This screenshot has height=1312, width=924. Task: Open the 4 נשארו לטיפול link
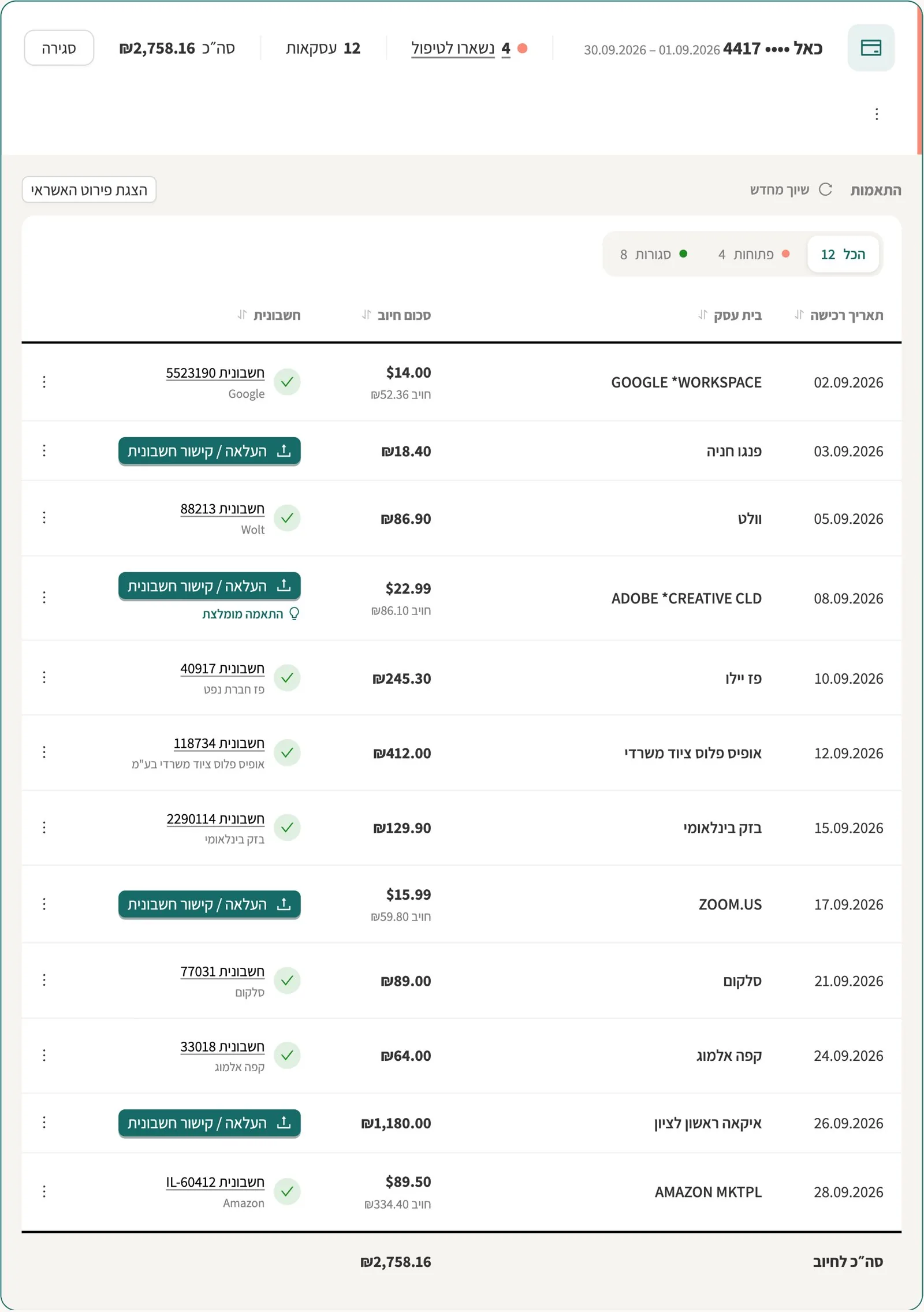click(460, 49)
